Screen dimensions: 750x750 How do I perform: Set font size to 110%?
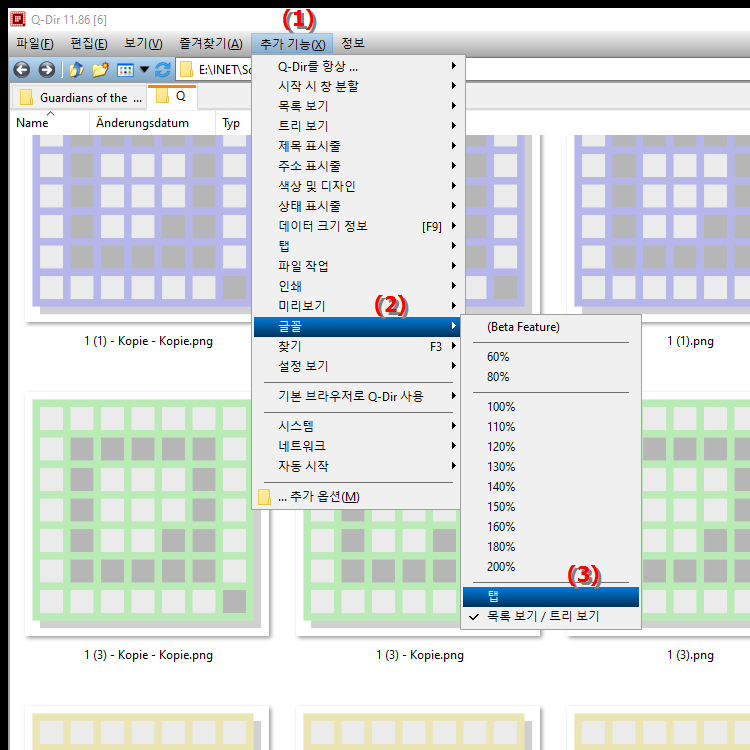(551, 427)
